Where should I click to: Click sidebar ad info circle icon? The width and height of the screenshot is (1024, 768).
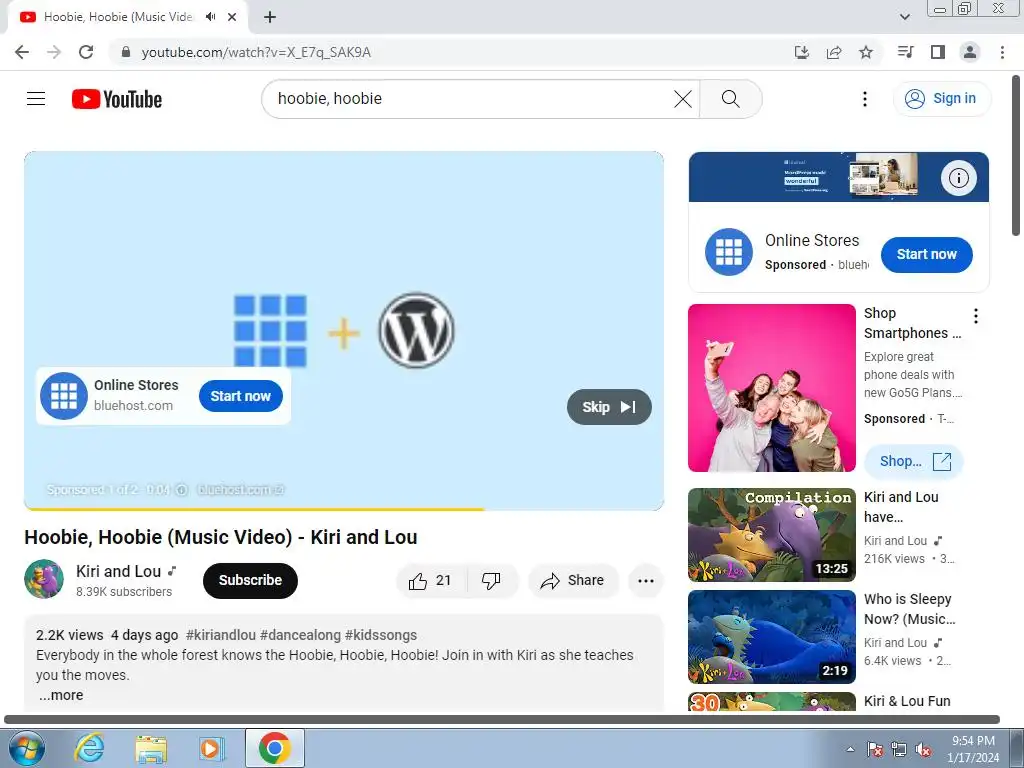(x=958, y=178)
